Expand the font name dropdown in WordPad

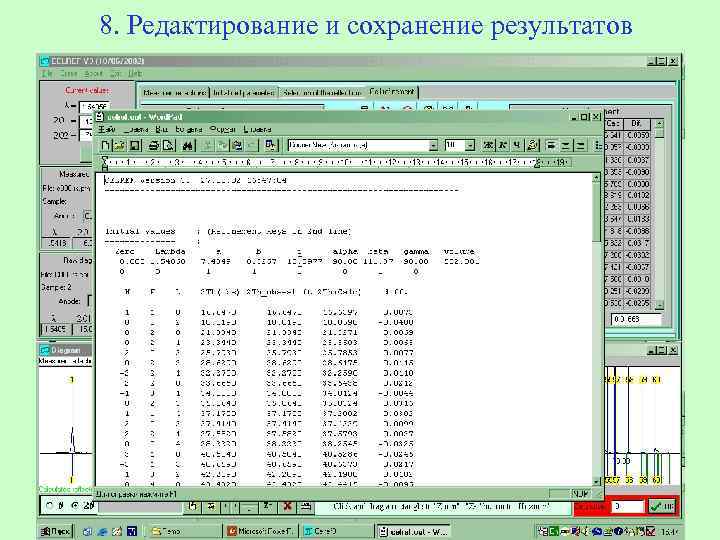coord(433,146)
